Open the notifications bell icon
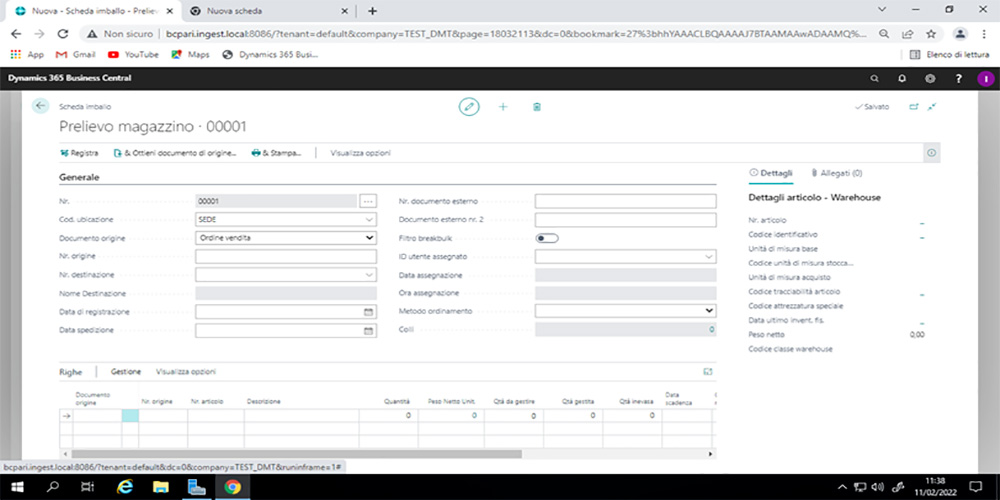Screen dimensions: 1000x500 click(x=902, y=78)
